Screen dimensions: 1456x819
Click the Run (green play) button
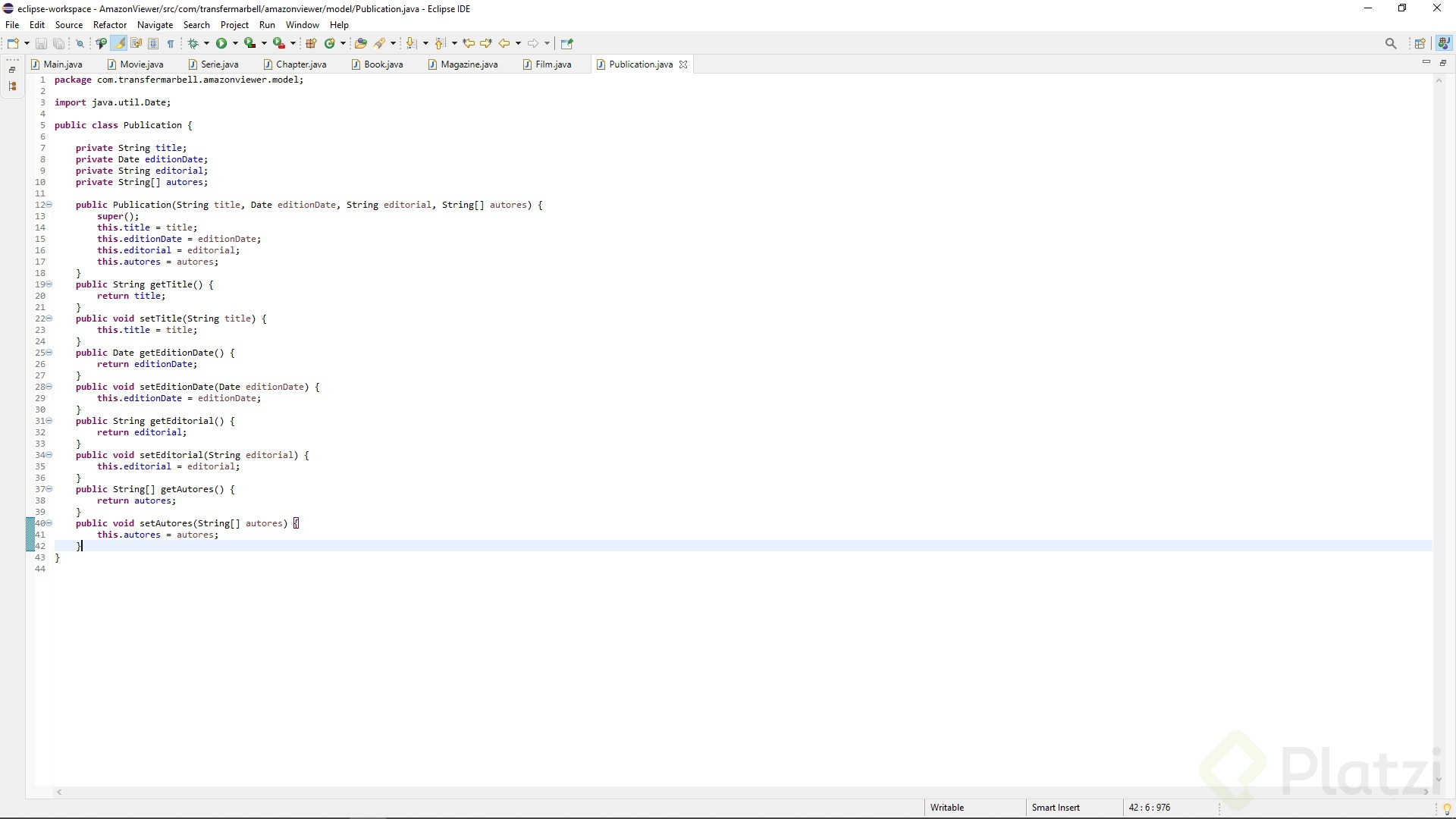(x=221, y=43)
